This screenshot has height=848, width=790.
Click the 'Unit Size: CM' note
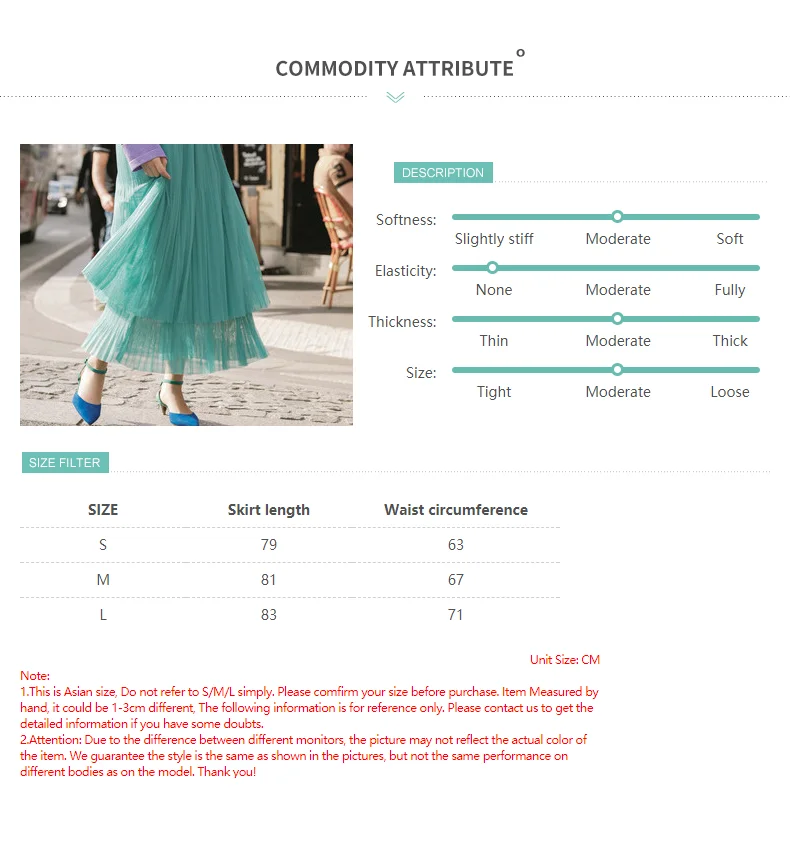565,660
